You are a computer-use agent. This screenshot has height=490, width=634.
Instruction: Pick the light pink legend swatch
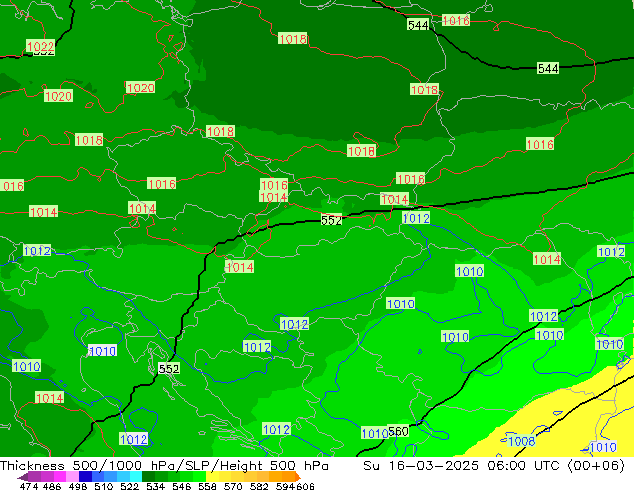(72, 476)
